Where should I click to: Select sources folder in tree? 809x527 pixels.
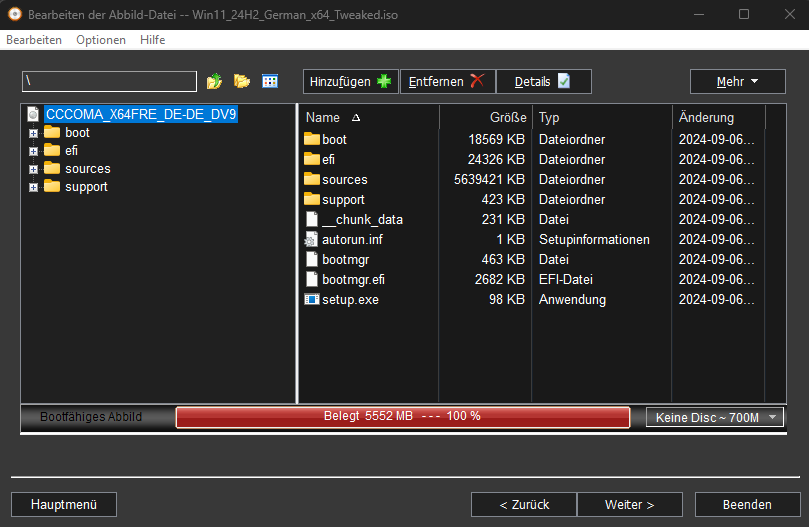pyautogui.click(x=88, y=169)
